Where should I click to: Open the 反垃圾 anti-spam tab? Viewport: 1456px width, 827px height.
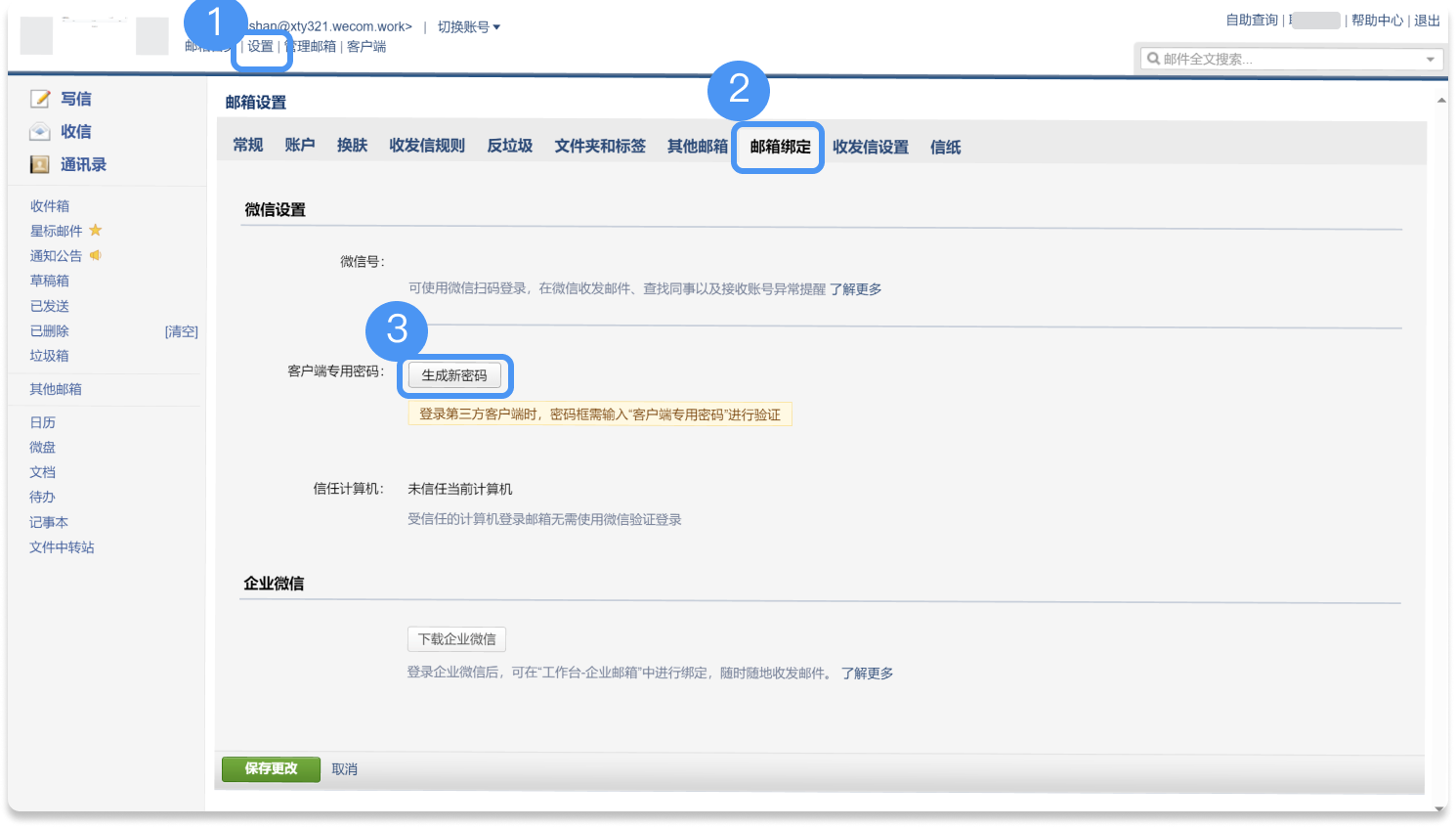[509, 145]
